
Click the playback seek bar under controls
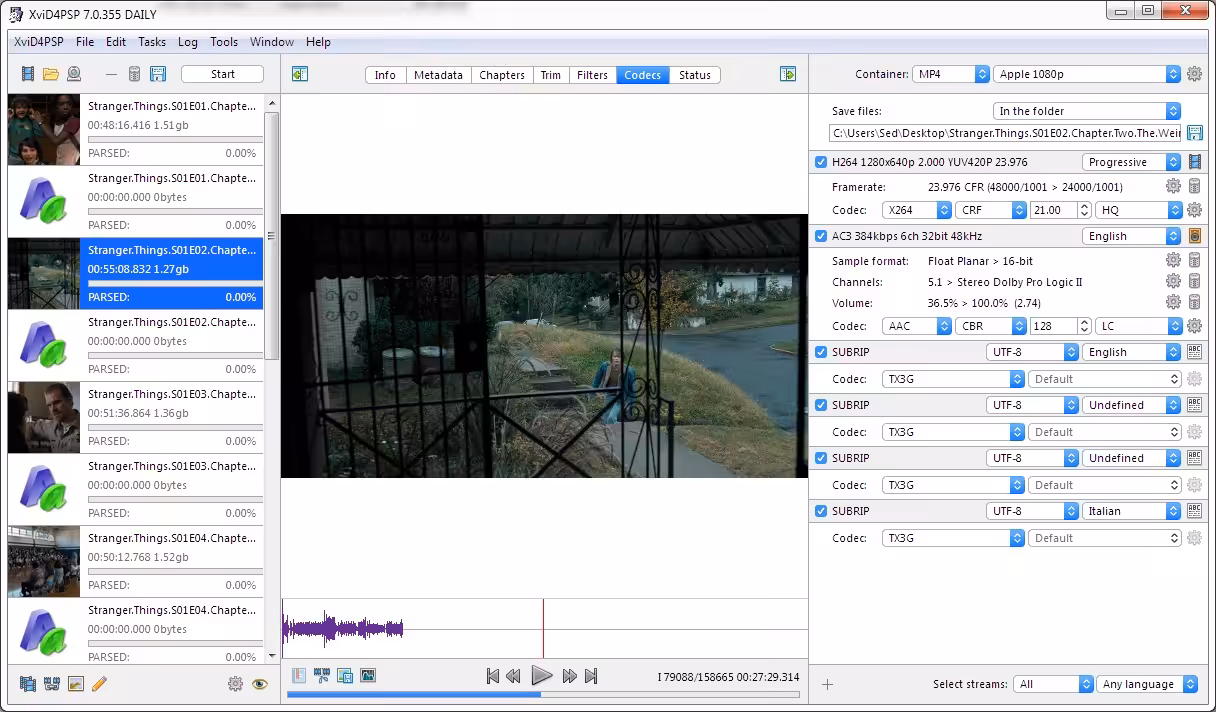click(543, 694)
